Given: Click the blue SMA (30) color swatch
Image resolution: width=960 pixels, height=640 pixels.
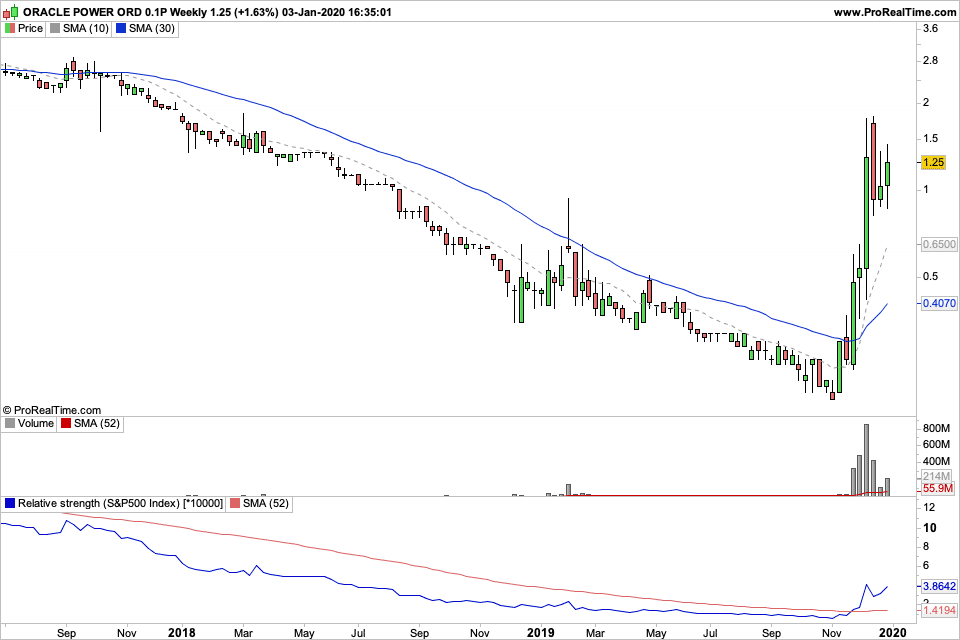Looking at the screenshot, I should click(121, 28).
